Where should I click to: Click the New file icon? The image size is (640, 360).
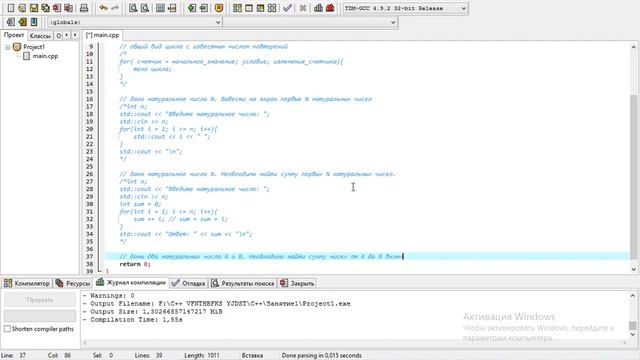(11, 8)
